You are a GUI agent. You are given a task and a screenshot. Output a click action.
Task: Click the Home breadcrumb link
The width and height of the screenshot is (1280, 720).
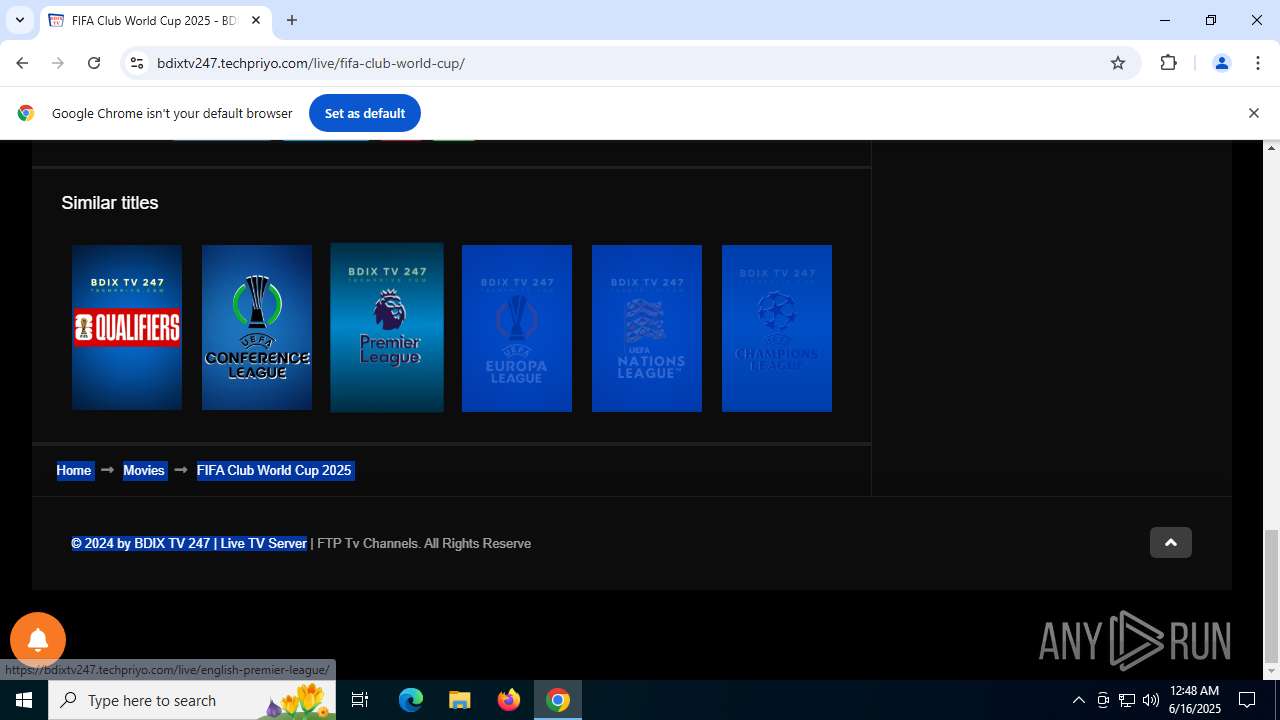tap(74, 470)
